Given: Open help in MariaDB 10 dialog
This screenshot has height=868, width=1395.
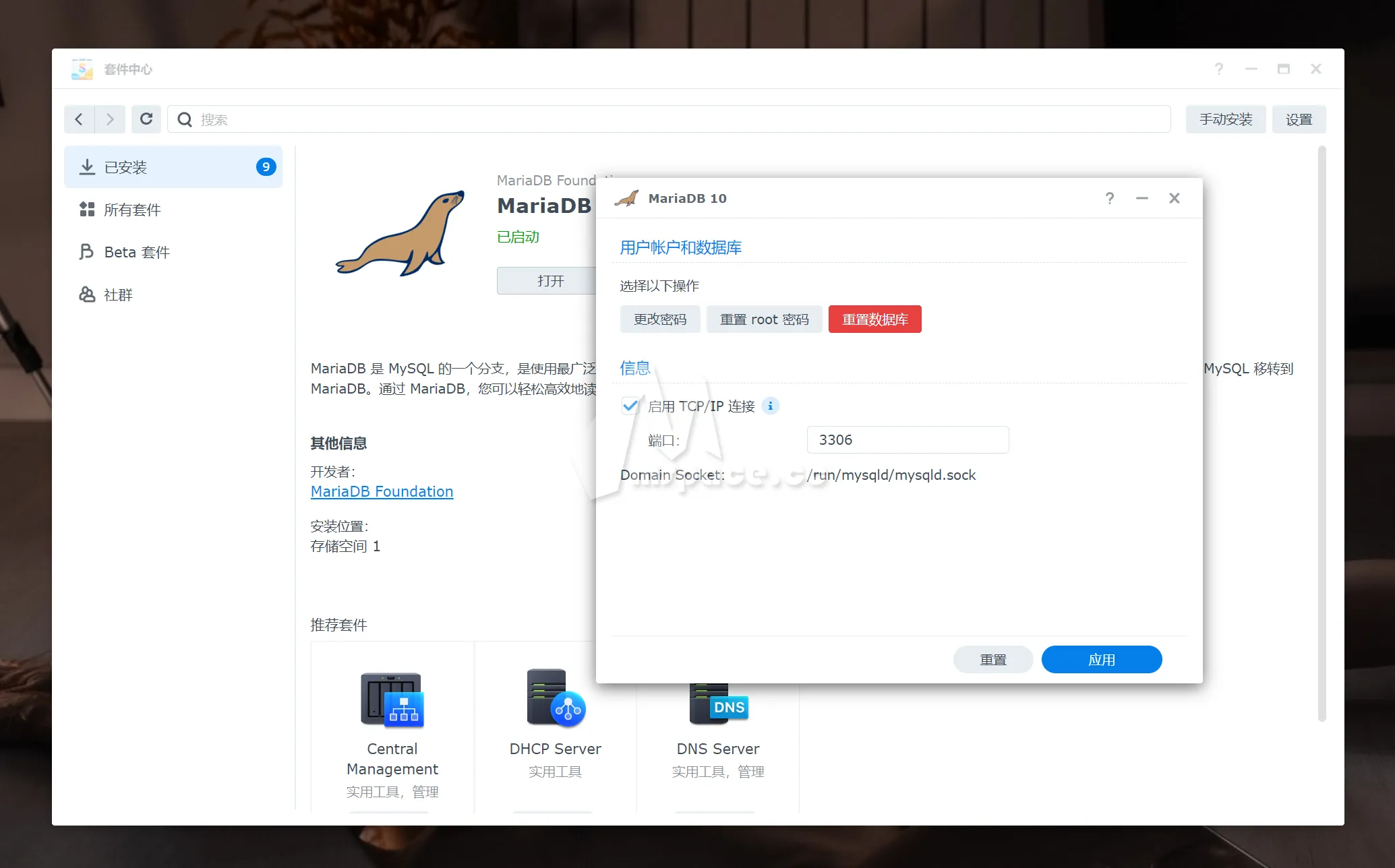Looking at the screenshot, I should 1110,198.
